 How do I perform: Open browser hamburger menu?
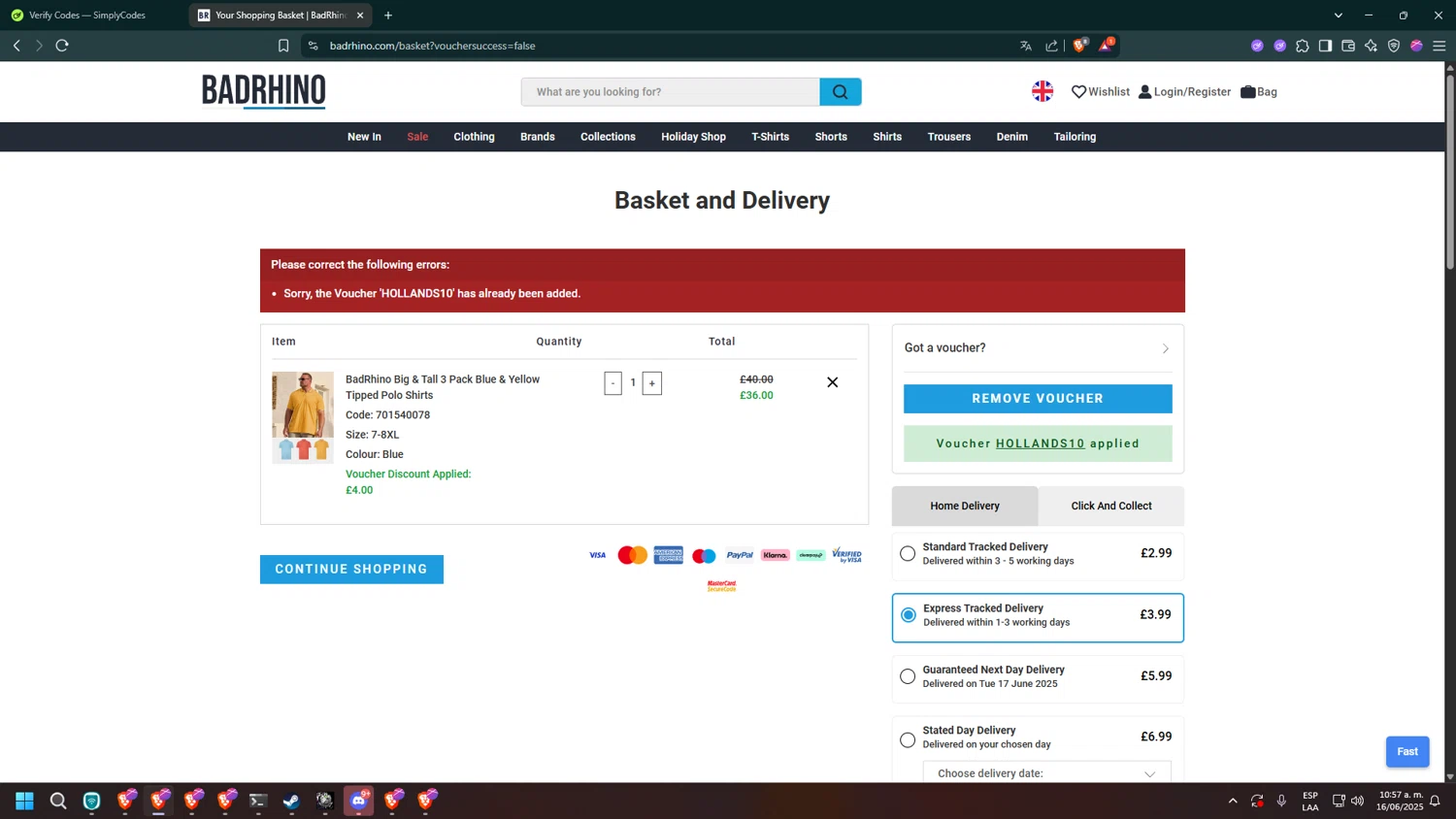[x=1439, y=46]
